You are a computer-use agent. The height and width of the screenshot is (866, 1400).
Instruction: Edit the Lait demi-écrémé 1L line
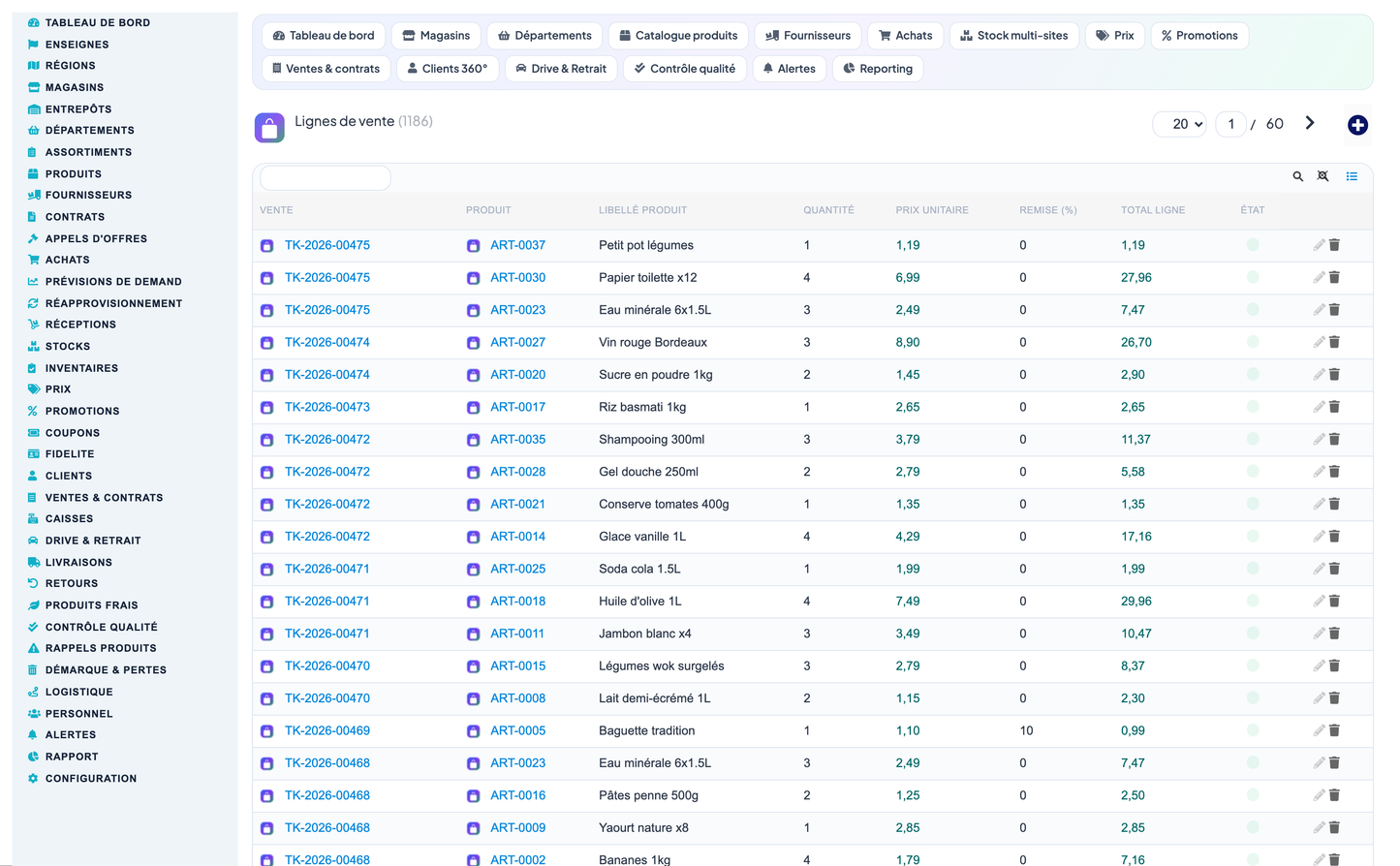click(x=1319, y=698)
